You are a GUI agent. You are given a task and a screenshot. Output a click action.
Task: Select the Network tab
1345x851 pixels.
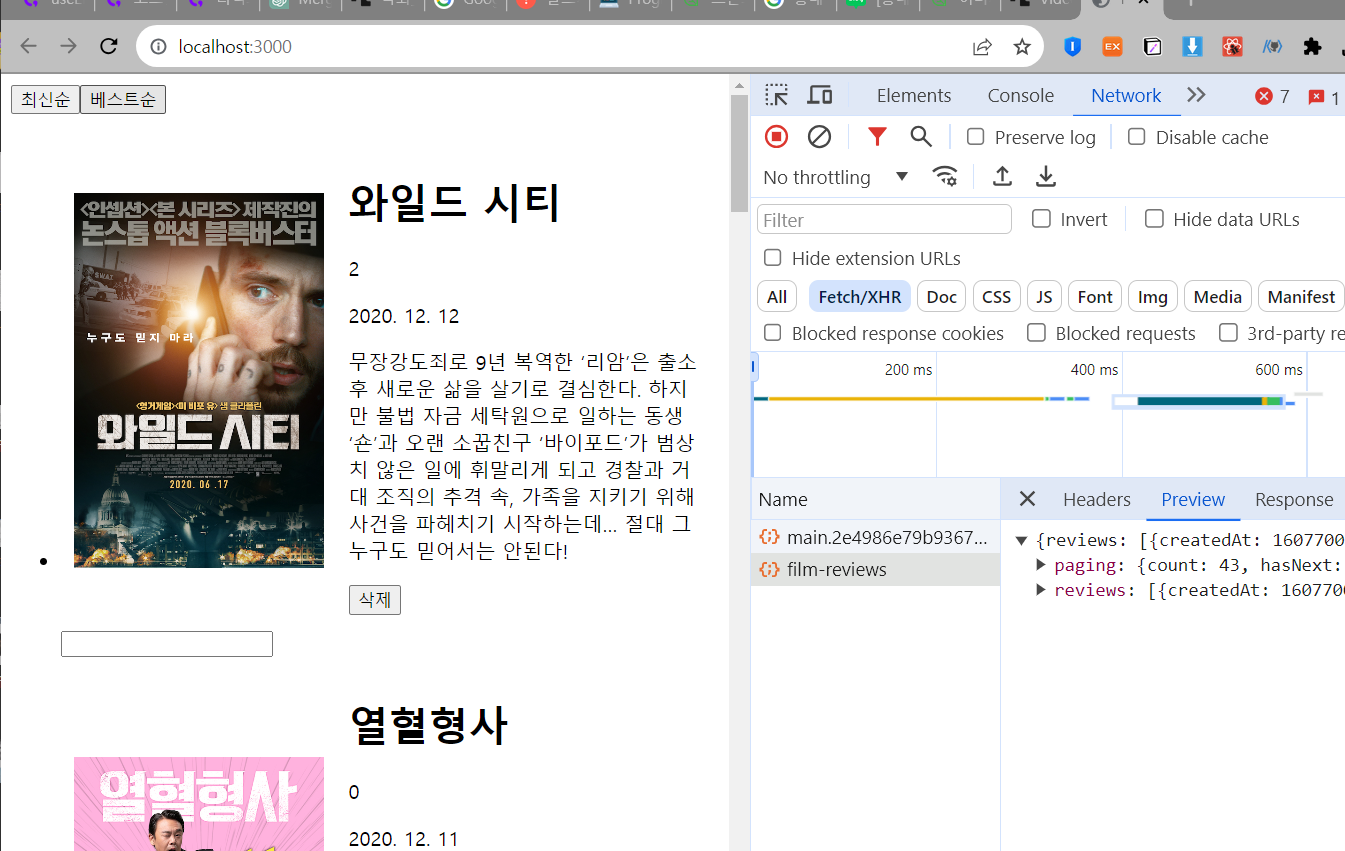pos(1126,96)
